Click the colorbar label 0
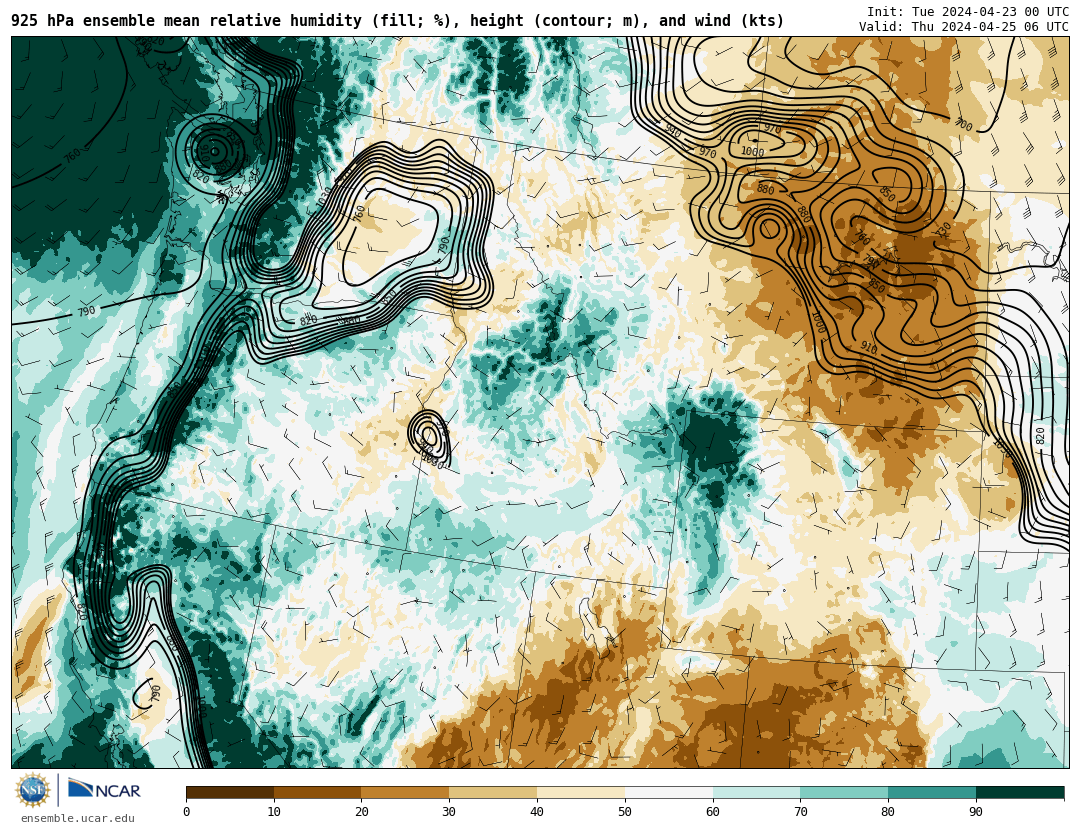Screen dimensions: 1080x831 [187, 812]
